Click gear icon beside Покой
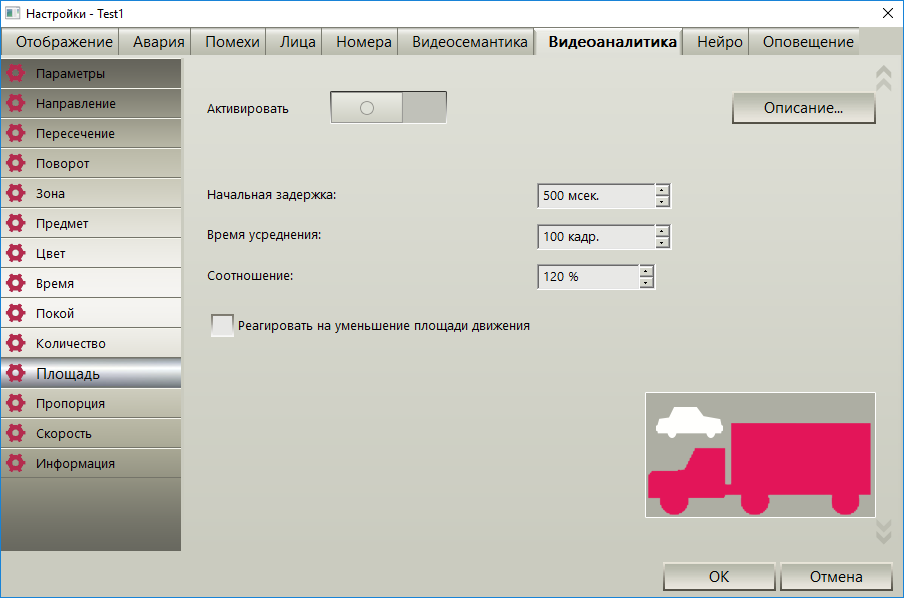 [16, 313]
